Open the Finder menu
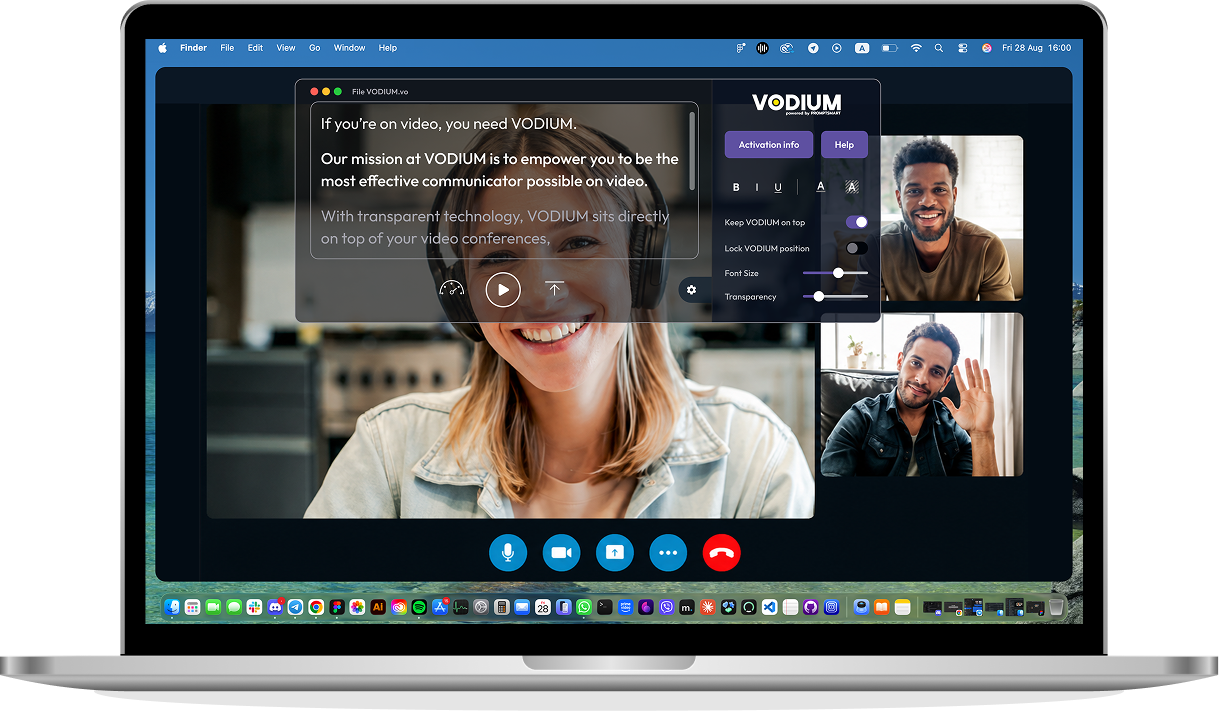Viewport: 1219px width, 711px height. tap(193, 48)
